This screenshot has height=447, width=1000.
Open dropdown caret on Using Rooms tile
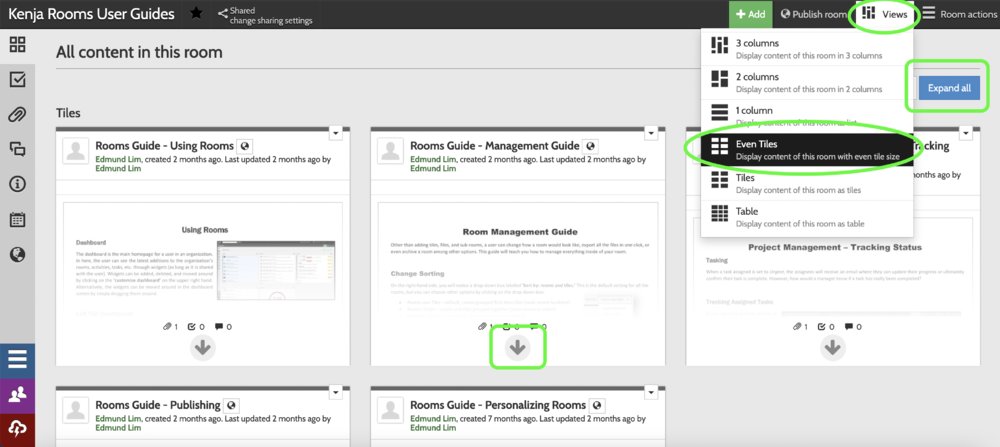tap(336, 133)
